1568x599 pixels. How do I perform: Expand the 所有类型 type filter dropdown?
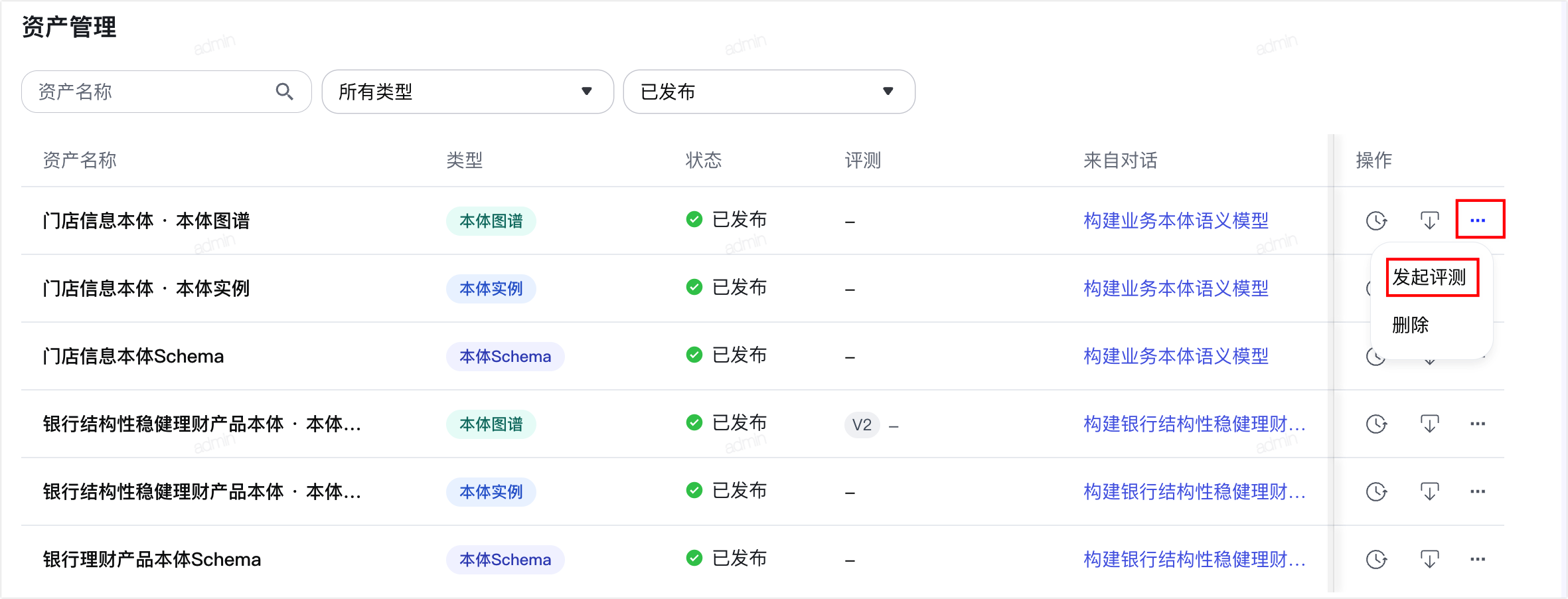[467, 92]
